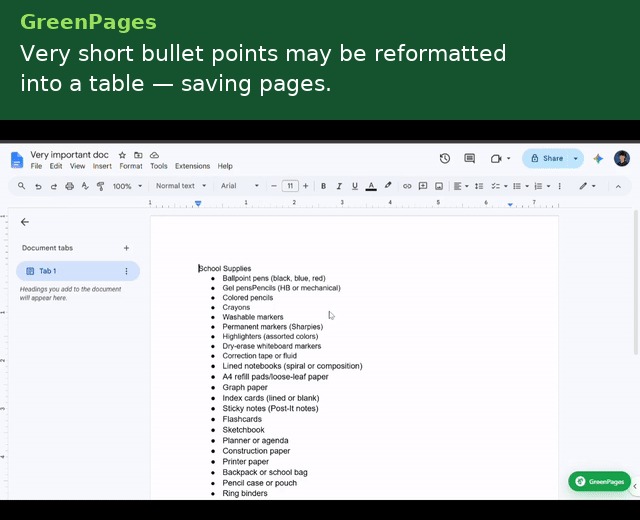Open the Arial font dropdown

tap(240, 186)
